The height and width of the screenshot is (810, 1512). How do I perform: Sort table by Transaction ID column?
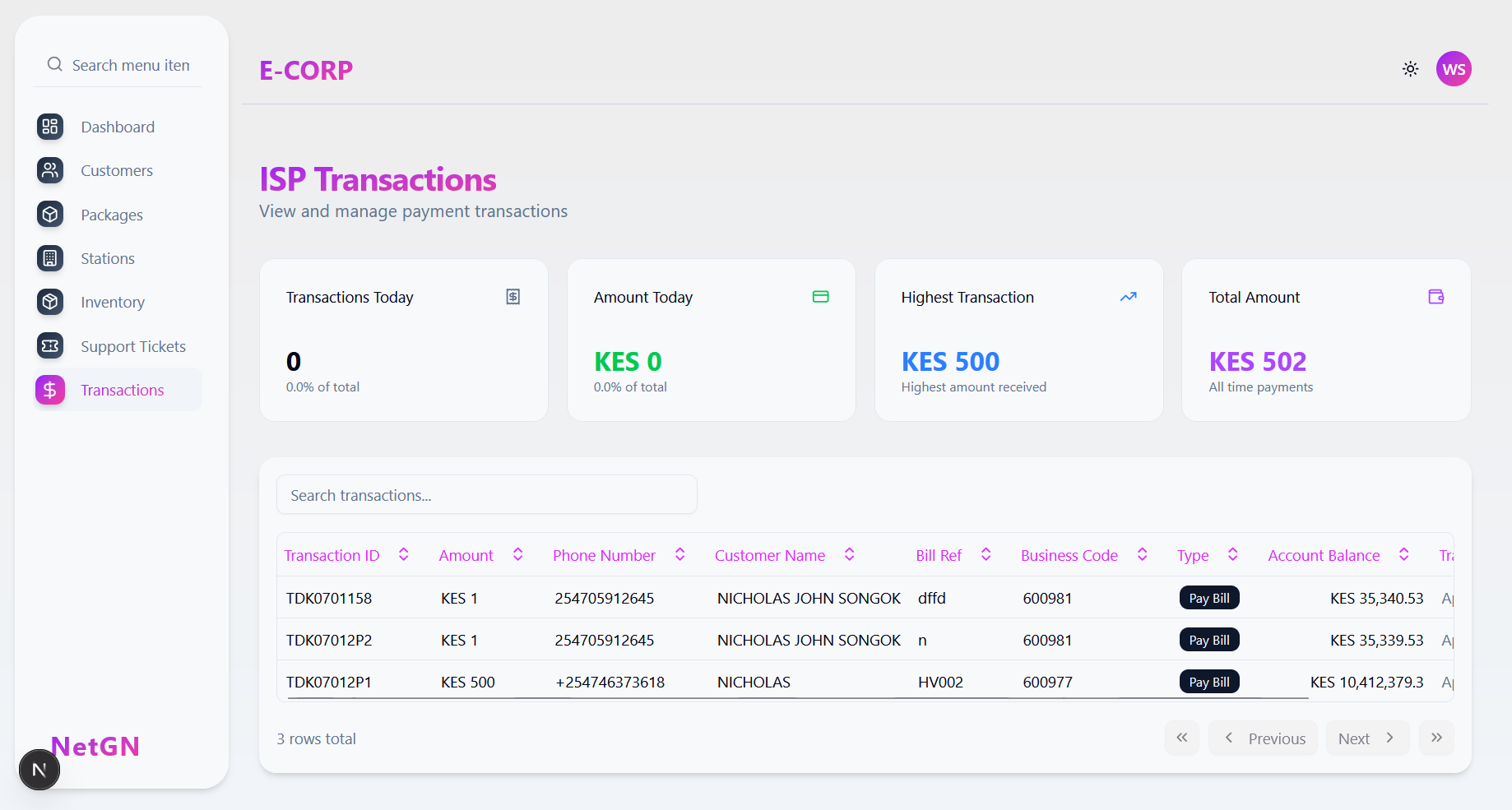pyautogui.click(x=403, y=555)
